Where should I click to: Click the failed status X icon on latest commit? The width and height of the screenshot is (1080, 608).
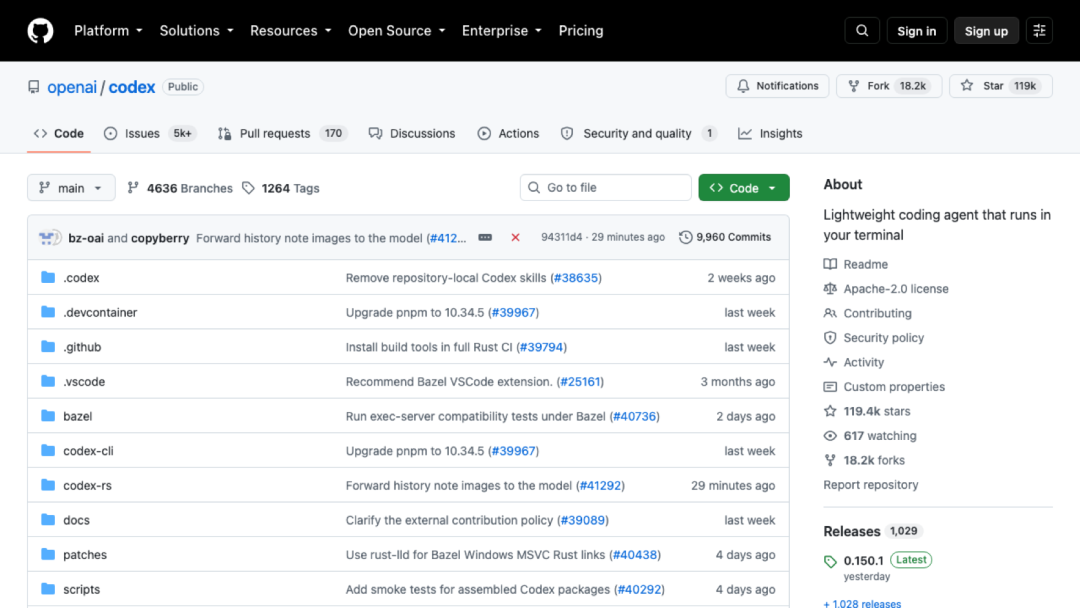pos(515,238)
